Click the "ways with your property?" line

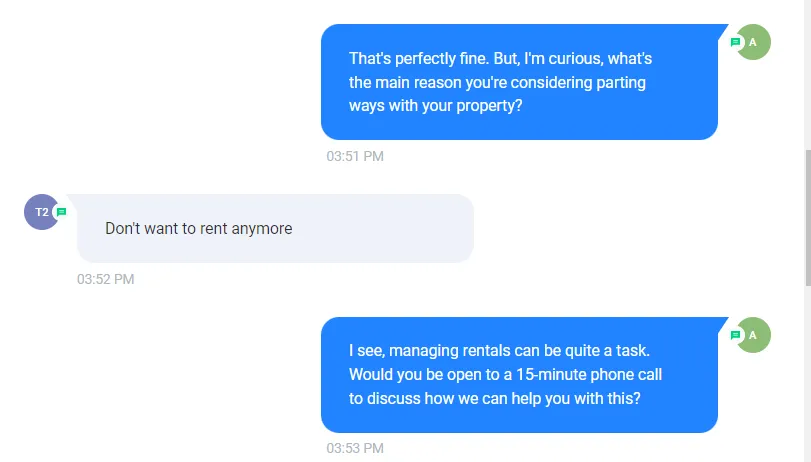[x=435, y=106]
